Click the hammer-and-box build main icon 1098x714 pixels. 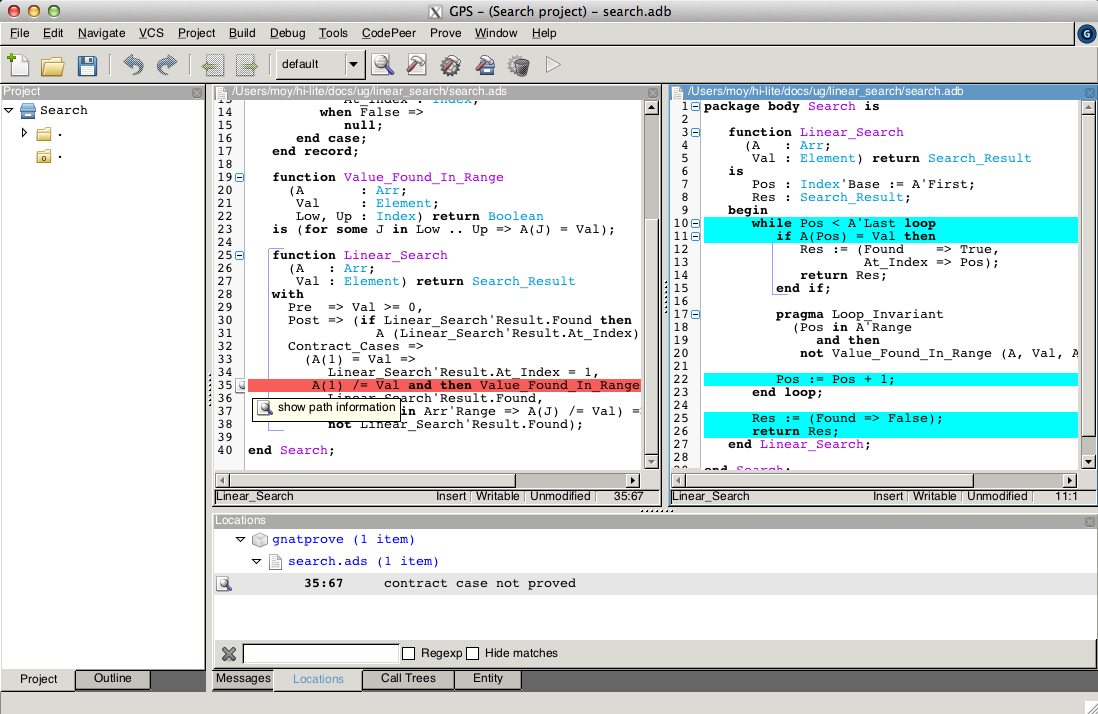click(x=485, y=65)
